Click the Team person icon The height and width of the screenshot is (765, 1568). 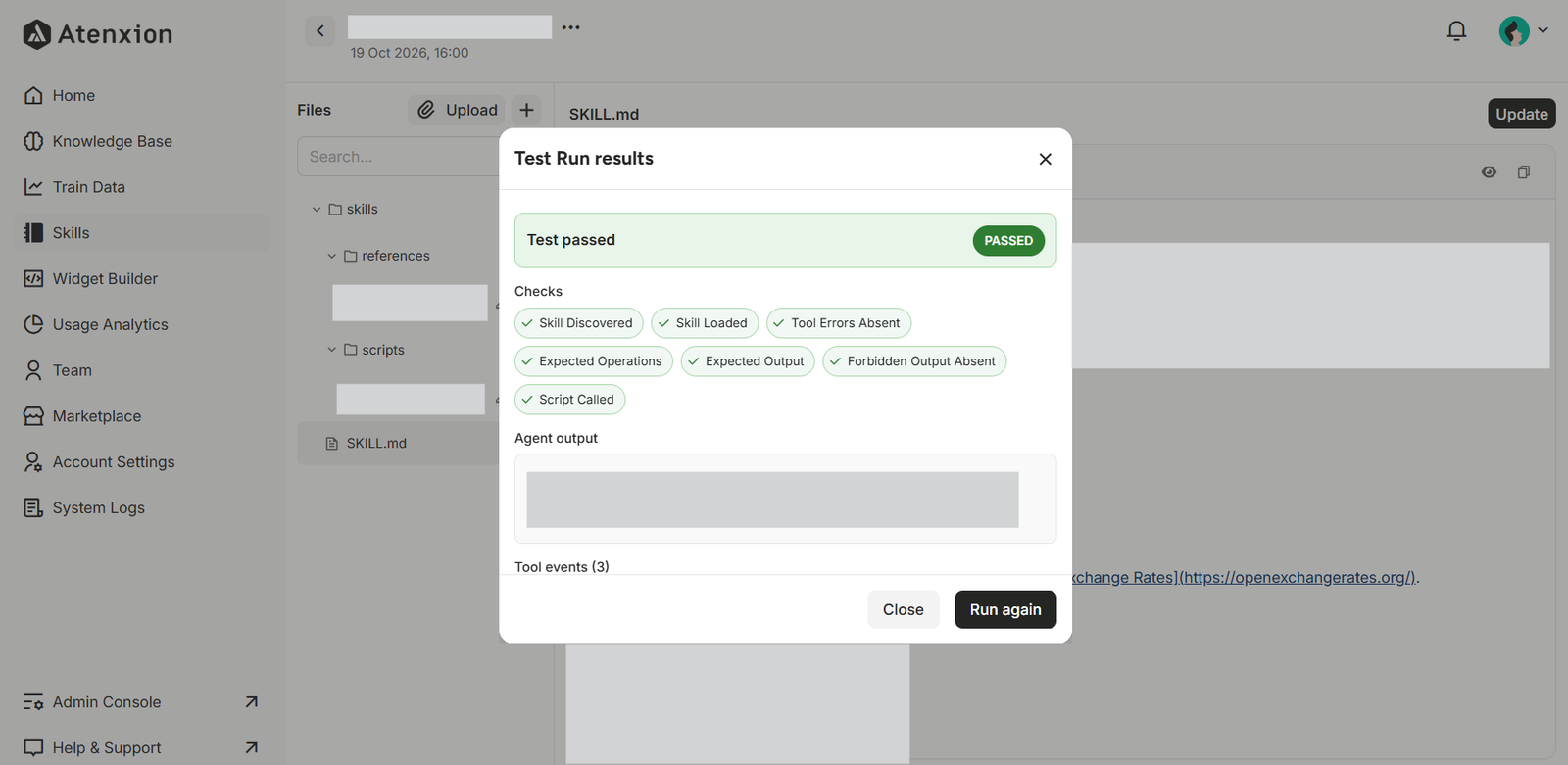pyautogui.click(x=33, y=370)
